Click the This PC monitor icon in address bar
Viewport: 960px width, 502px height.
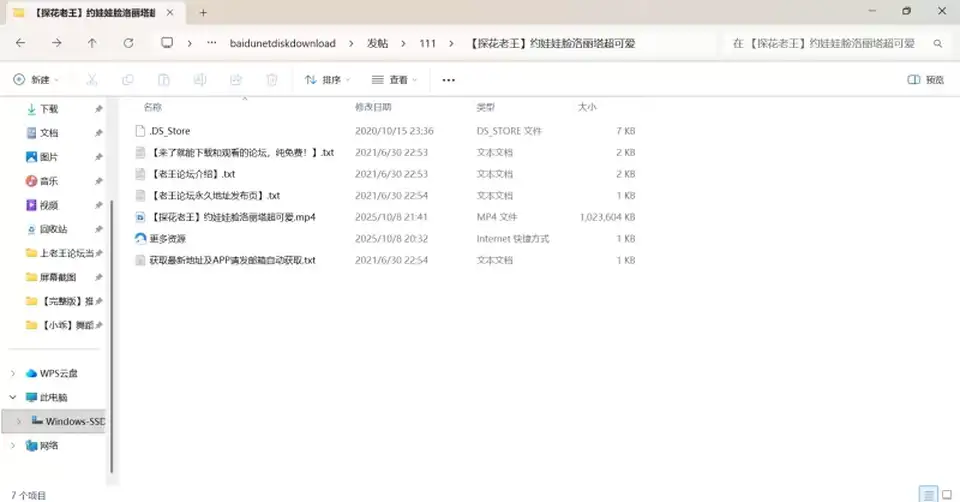click(x=167, y=43)
